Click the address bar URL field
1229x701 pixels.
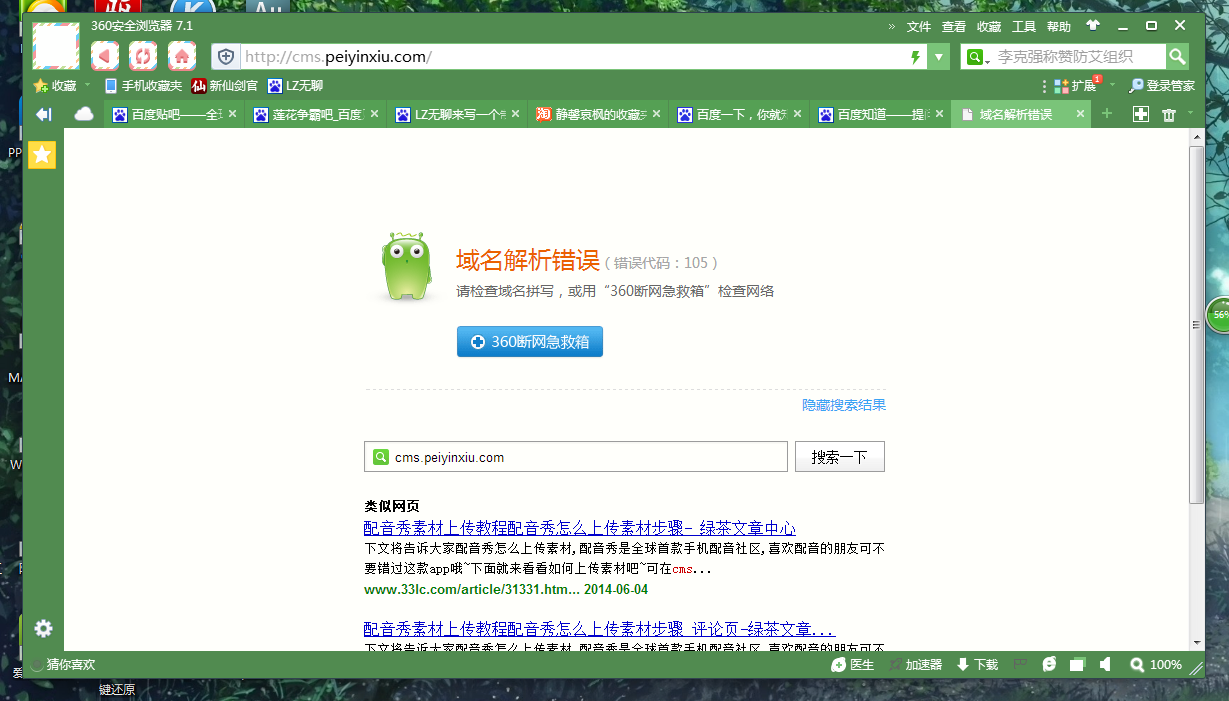570,57
